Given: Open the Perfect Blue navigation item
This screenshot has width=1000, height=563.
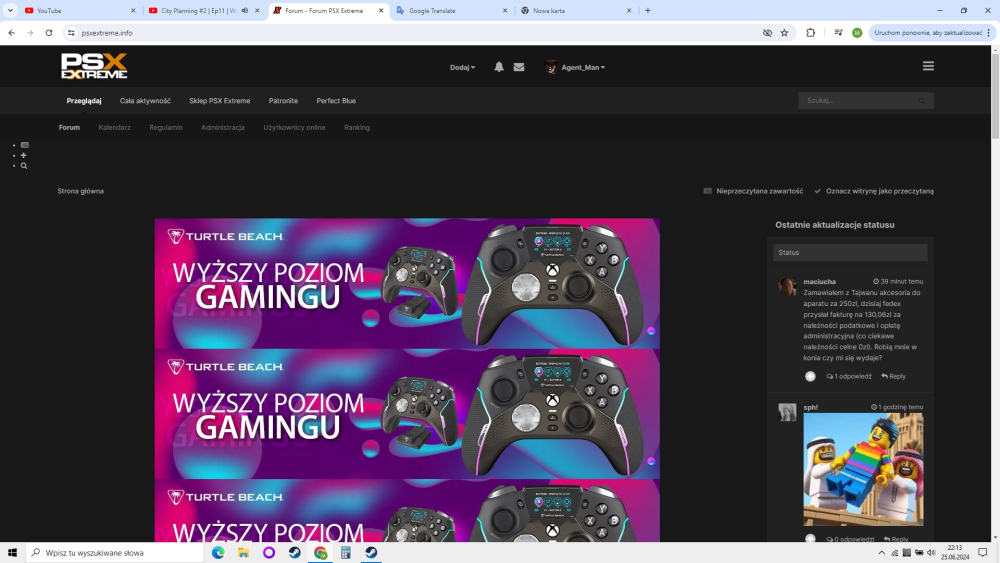Looking at the screenshot, I should [x=336, y=101].
